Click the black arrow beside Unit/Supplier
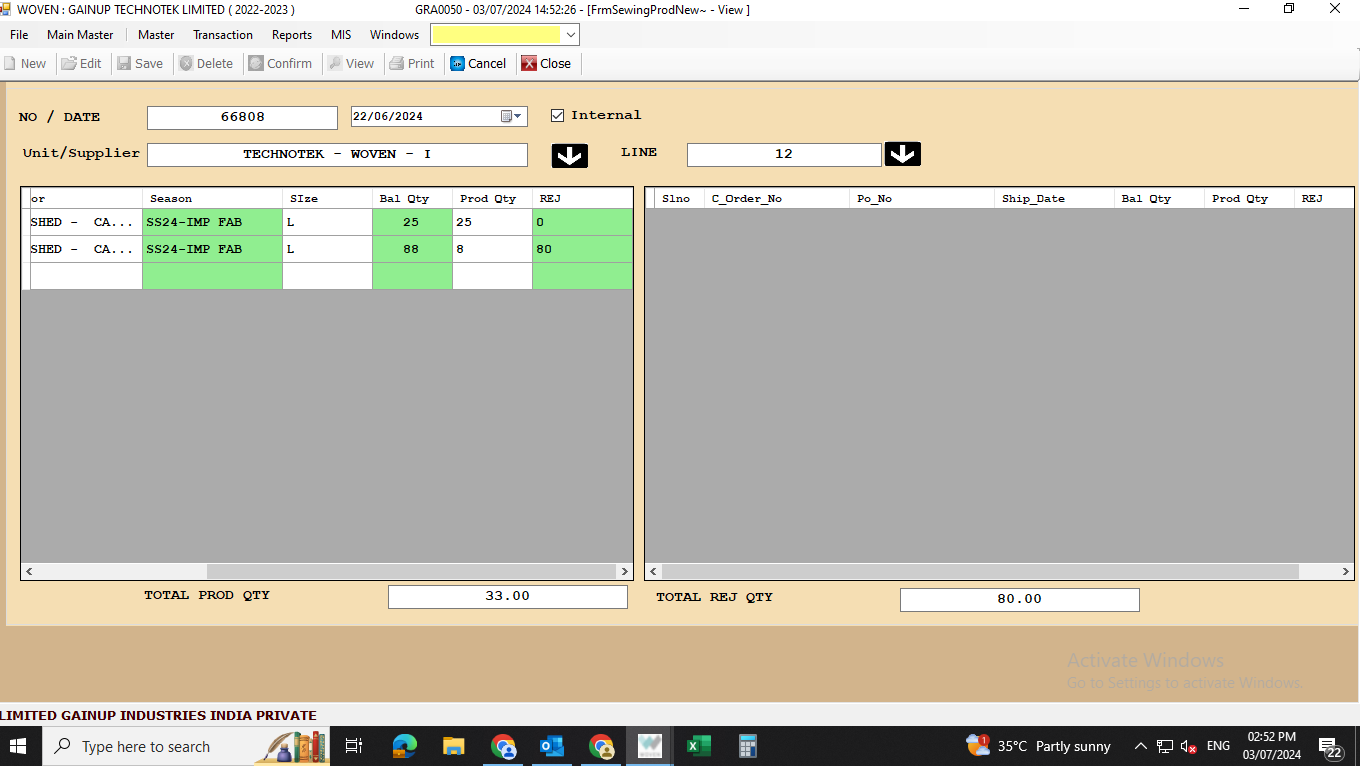 [x=570, y=156]
